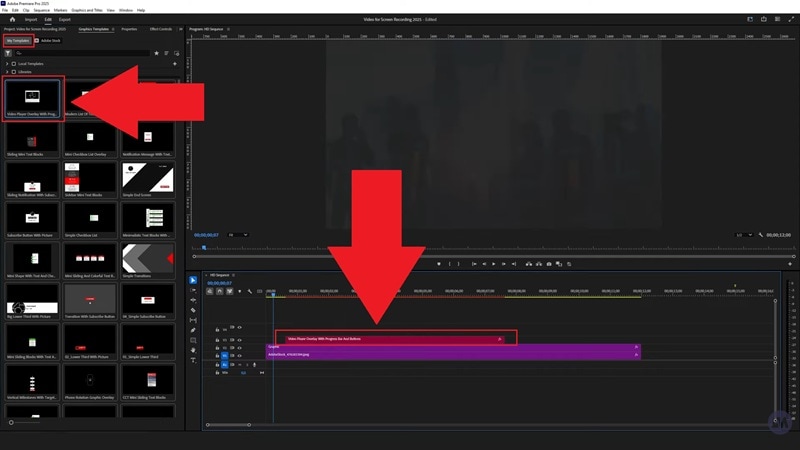Select the Type tool
The image size is (800, 450).
pos(193,360)
